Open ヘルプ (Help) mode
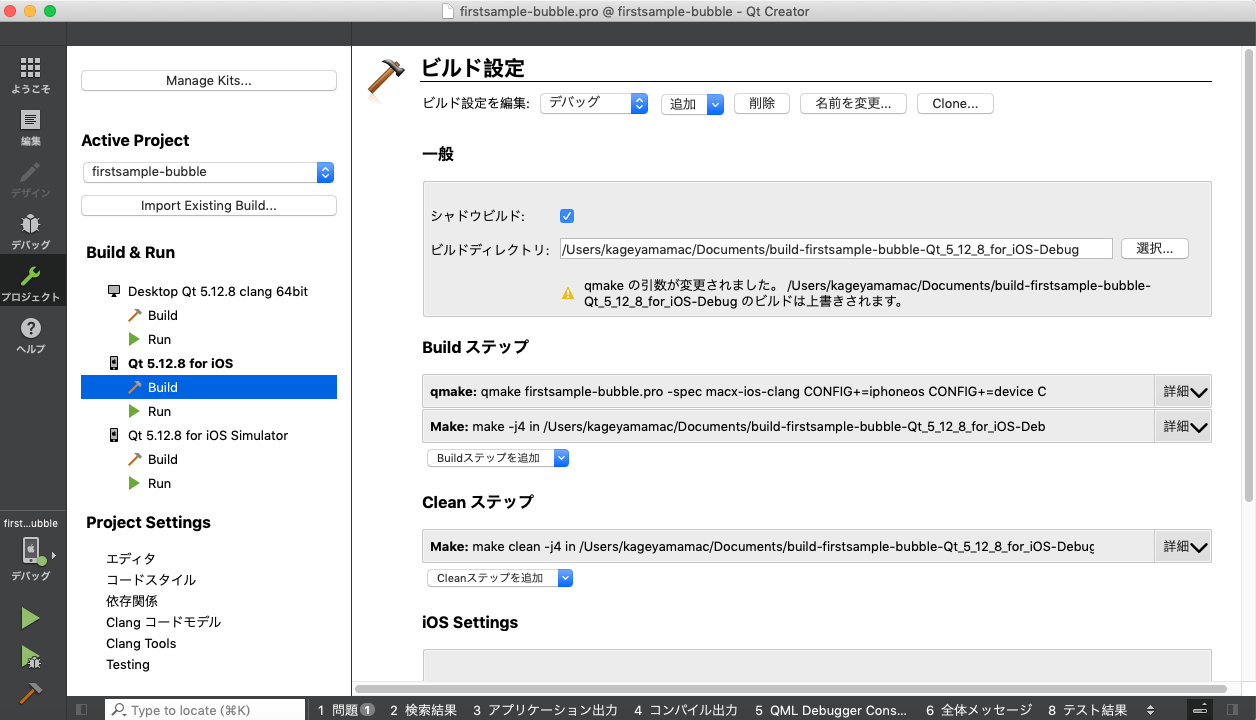Viewport: 1256px width, 720px height. pos(31,335)
